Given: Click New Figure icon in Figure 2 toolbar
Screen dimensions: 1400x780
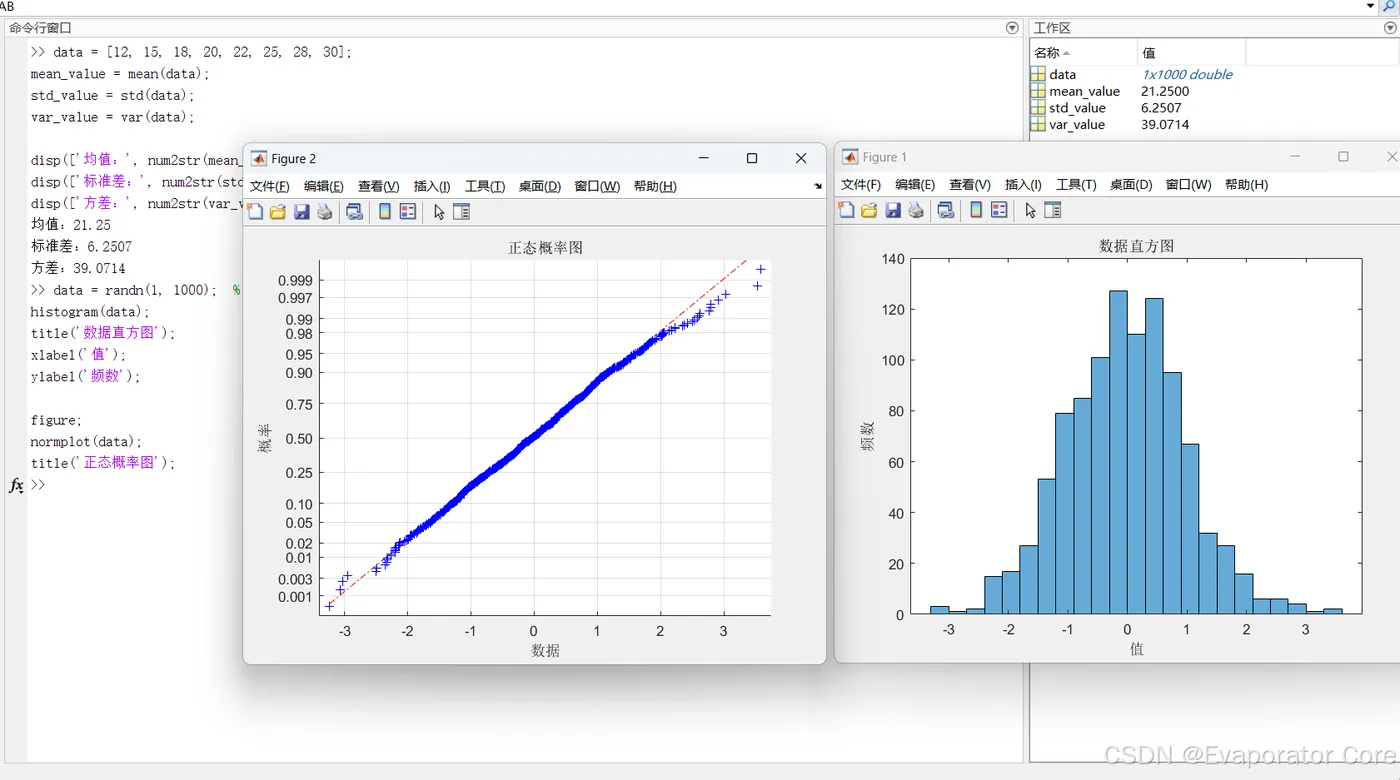Looking at the screenshot, I should (x=255, y=212).
